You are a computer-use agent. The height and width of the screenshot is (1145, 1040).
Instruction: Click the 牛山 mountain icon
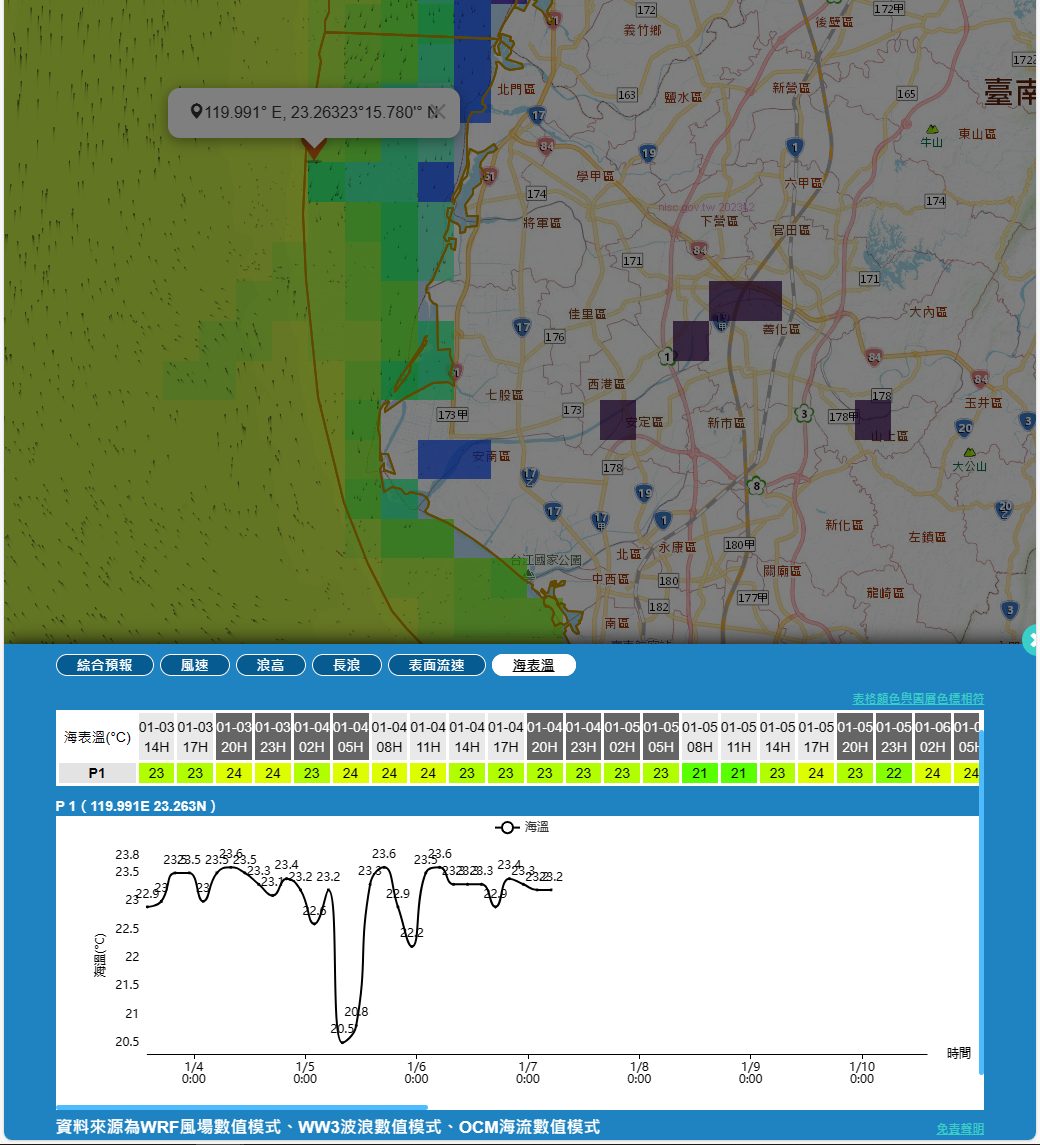932,130
